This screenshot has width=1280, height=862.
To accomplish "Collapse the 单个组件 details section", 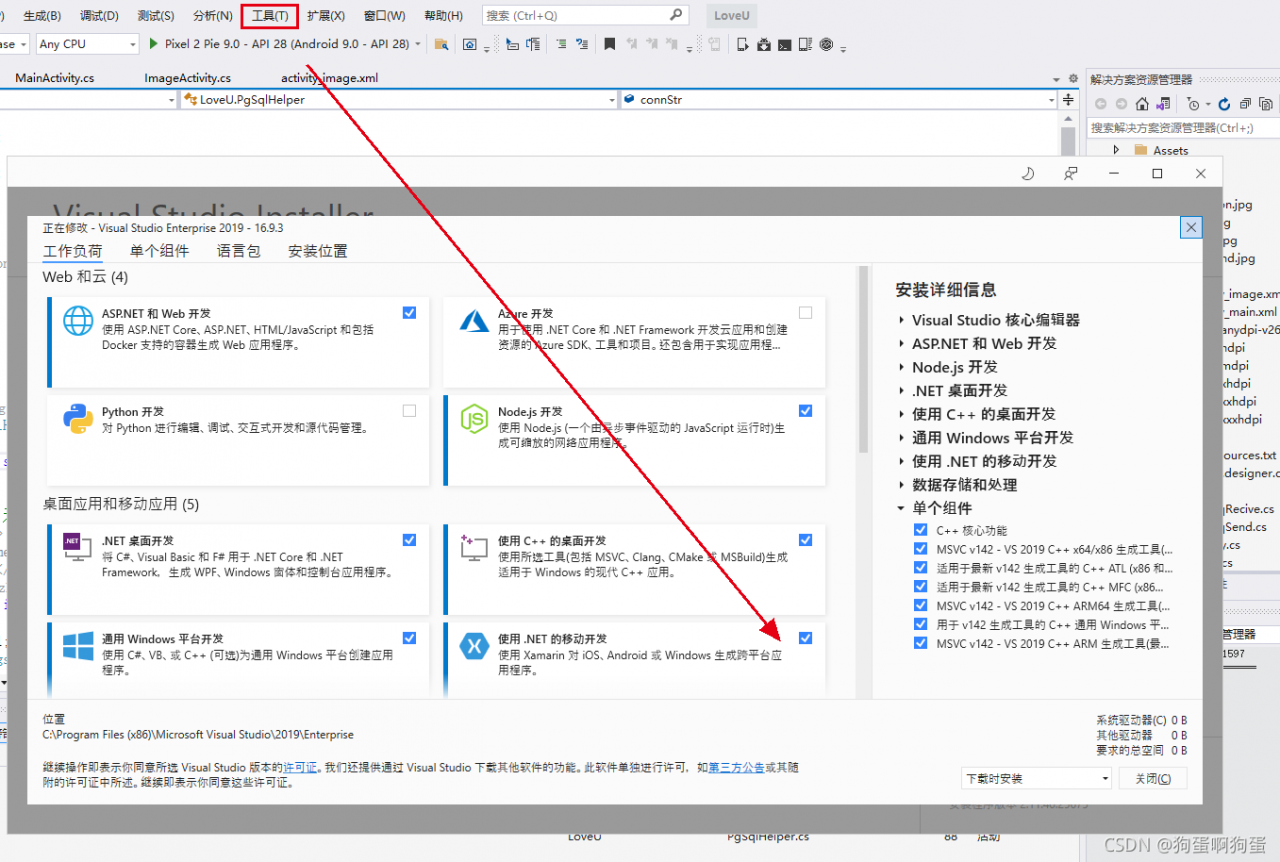I will [901, 508].
